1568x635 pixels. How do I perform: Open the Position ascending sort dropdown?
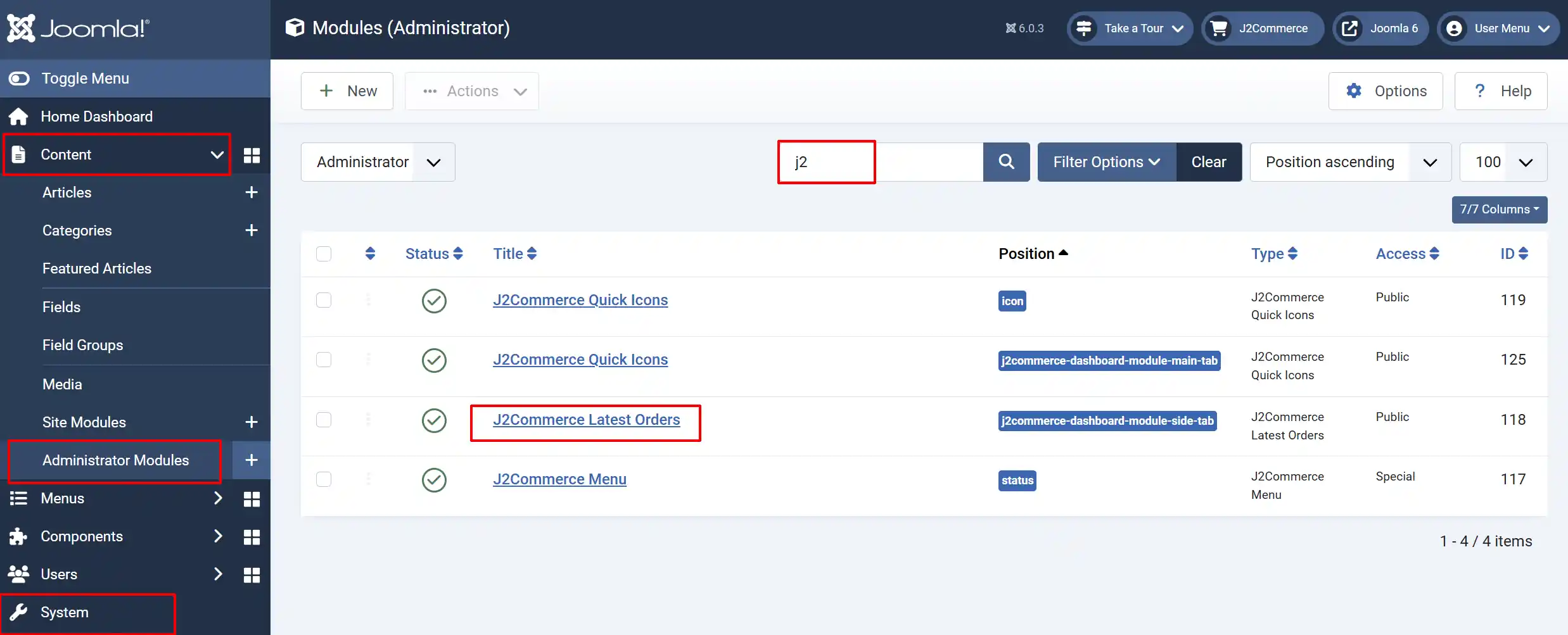point(1351,162)
